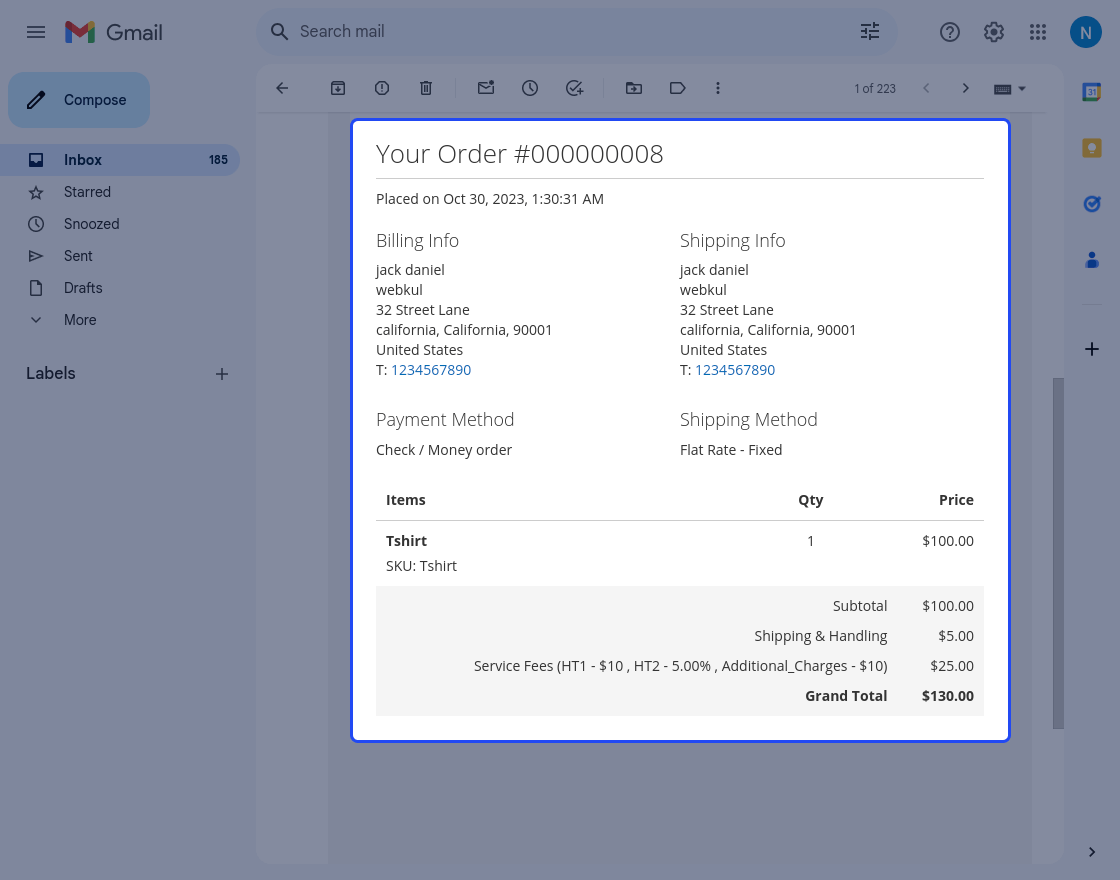Go to newer email arrow
1120x880 pixels.
pos(926,88)
